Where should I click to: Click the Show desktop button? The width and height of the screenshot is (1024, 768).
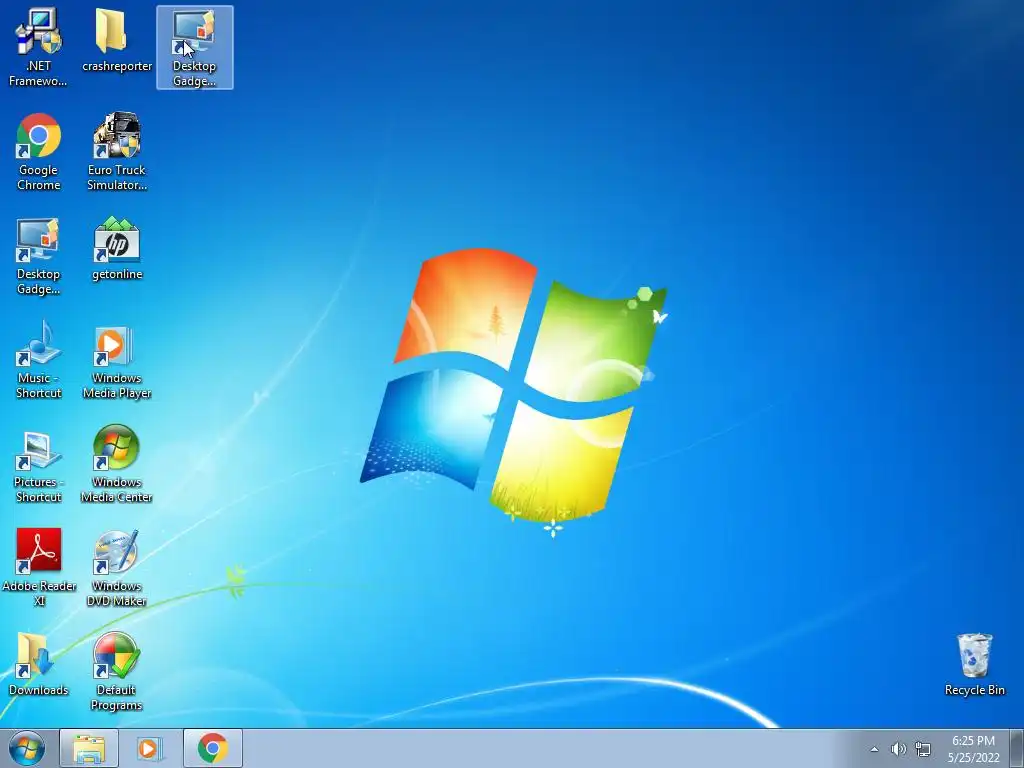[1017, 748]
